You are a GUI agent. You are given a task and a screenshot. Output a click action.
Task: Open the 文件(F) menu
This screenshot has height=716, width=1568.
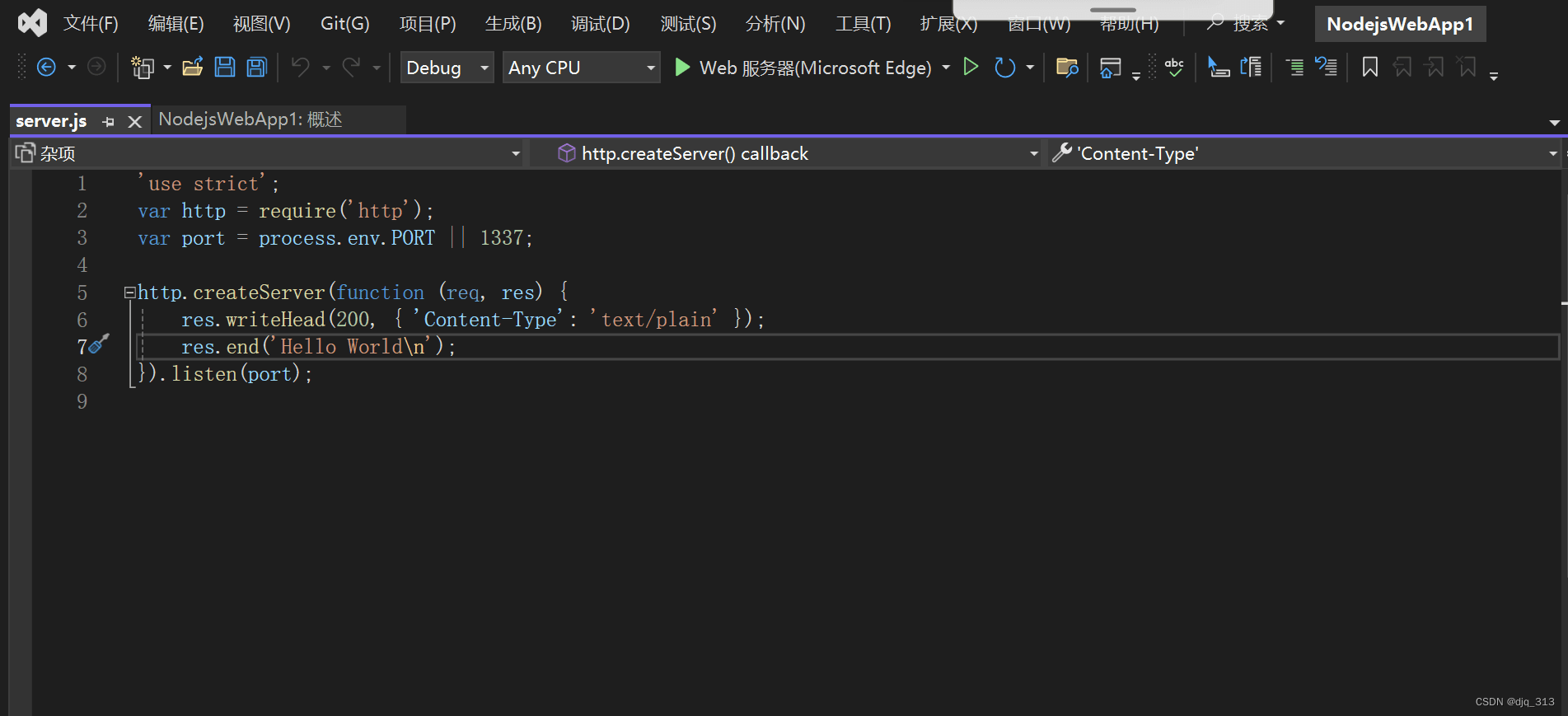tap(91, 24)
